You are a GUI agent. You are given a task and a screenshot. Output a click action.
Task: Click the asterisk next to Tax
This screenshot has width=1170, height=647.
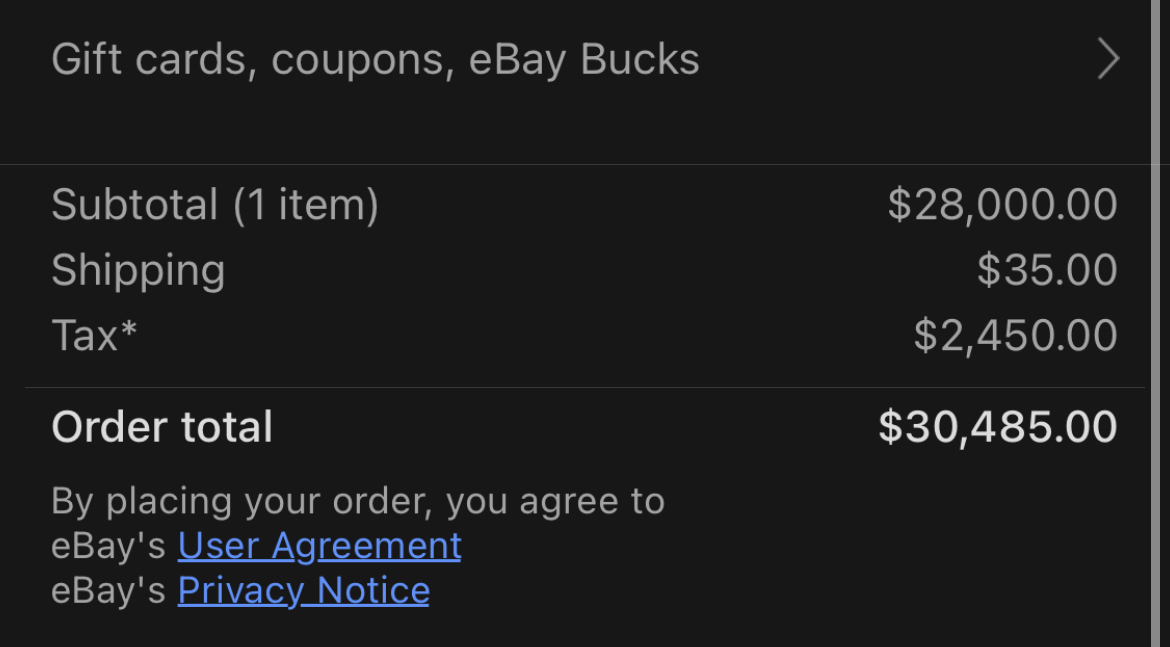128,329
